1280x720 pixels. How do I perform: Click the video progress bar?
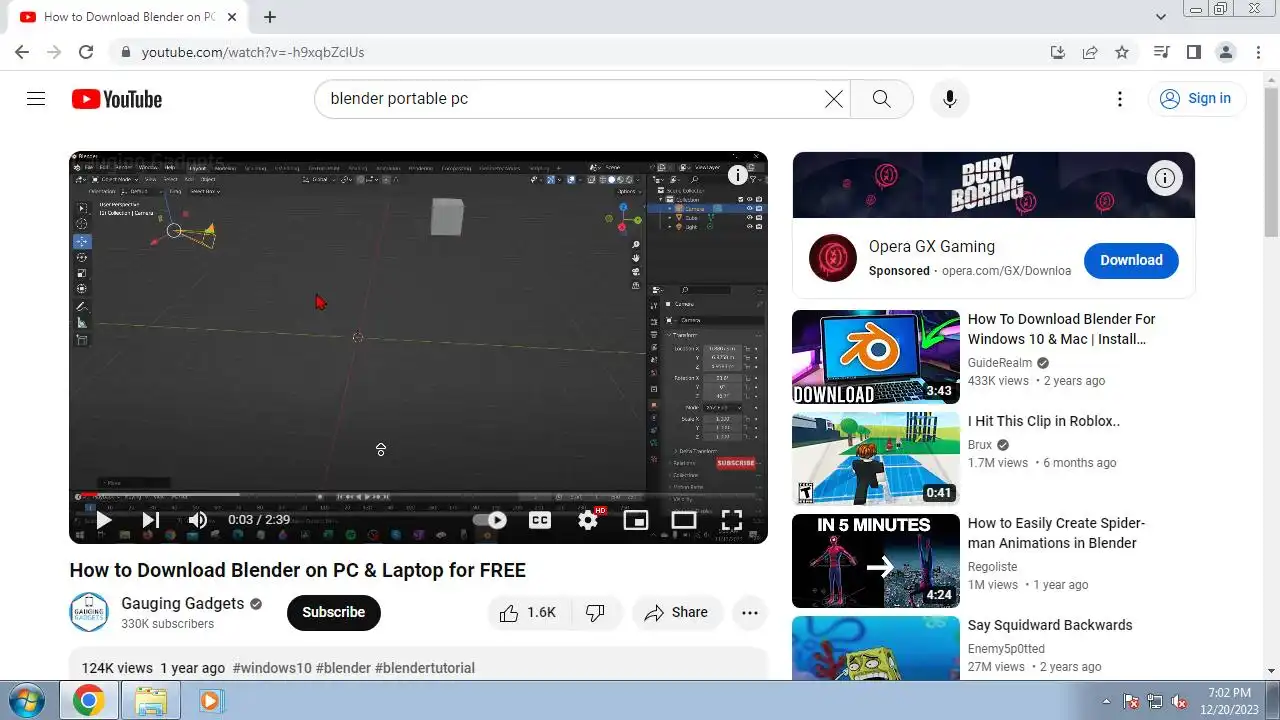[418, 495]
